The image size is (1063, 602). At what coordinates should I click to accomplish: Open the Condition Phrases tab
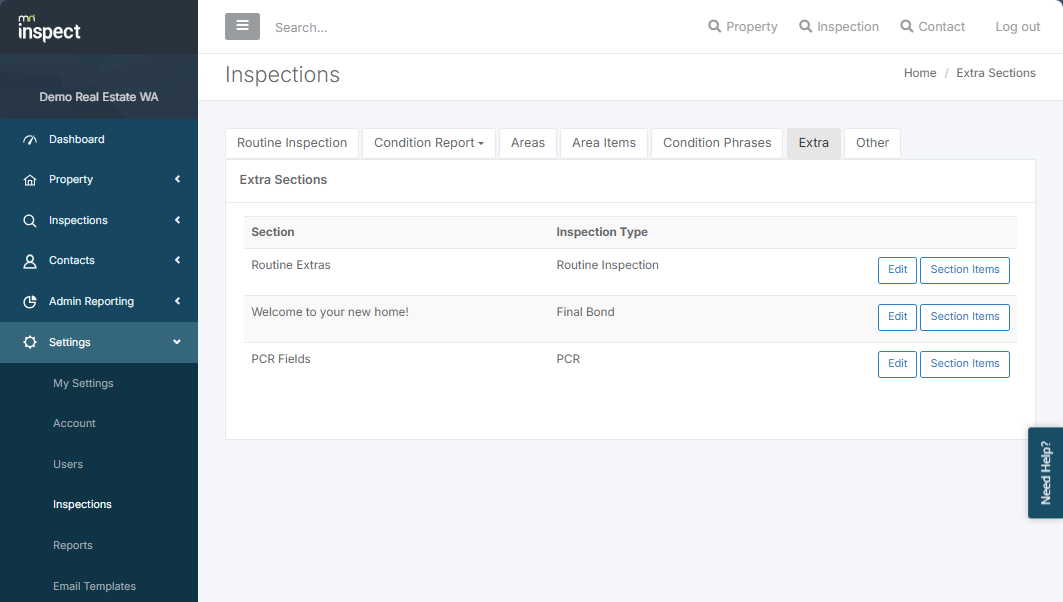[717, 143]
